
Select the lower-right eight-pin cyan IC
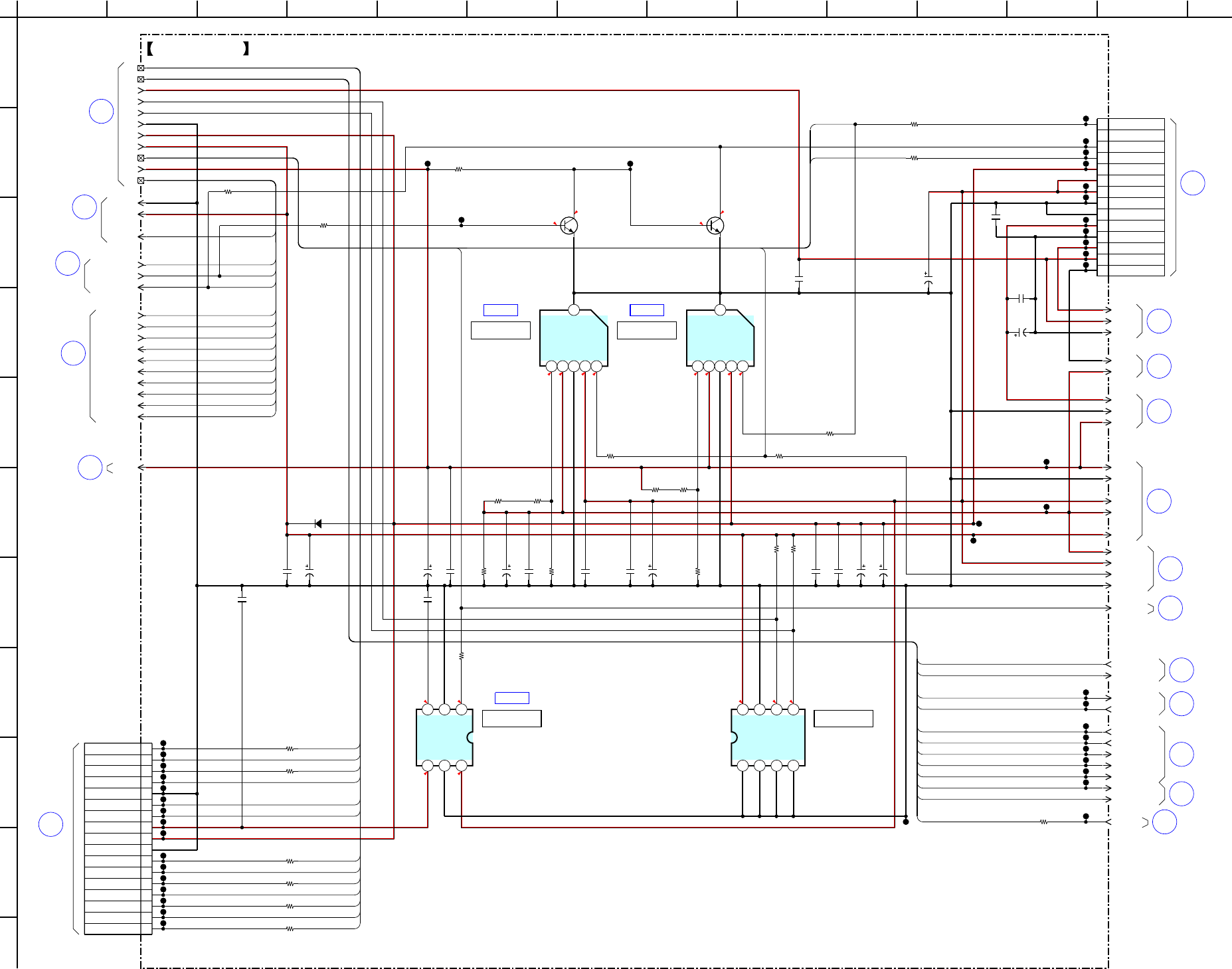[768, 737]
